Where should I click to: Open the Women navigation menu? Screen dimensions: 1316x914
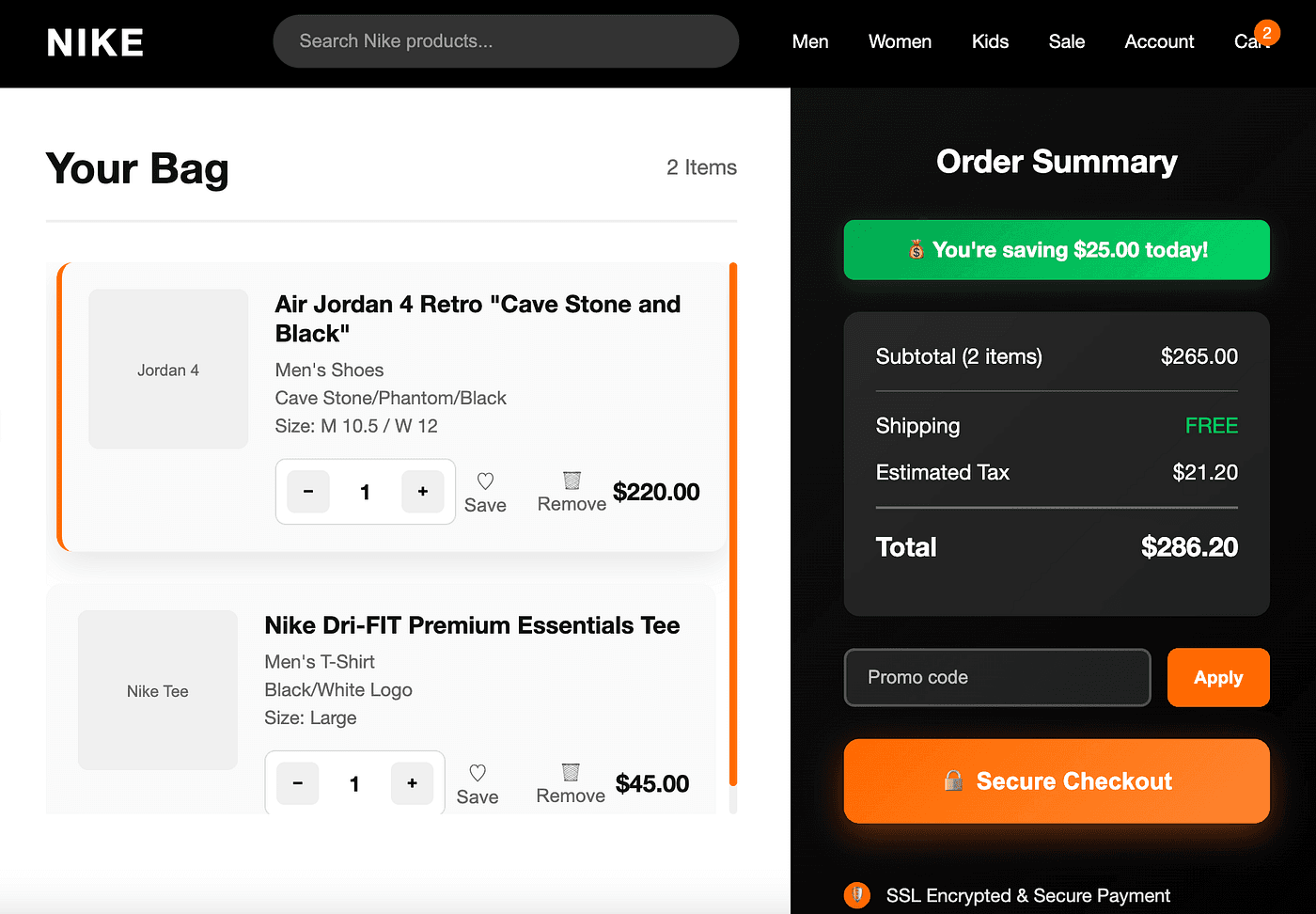pyautogui.click(x=900, y=41)
